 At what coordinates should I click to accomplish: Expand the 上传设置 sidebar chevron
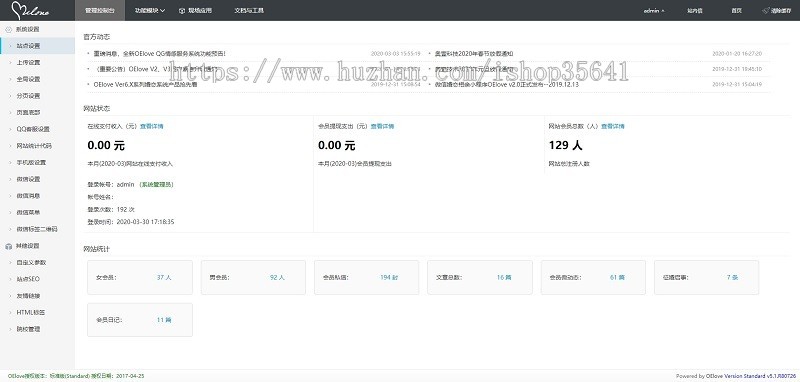(x=10, y=63)
